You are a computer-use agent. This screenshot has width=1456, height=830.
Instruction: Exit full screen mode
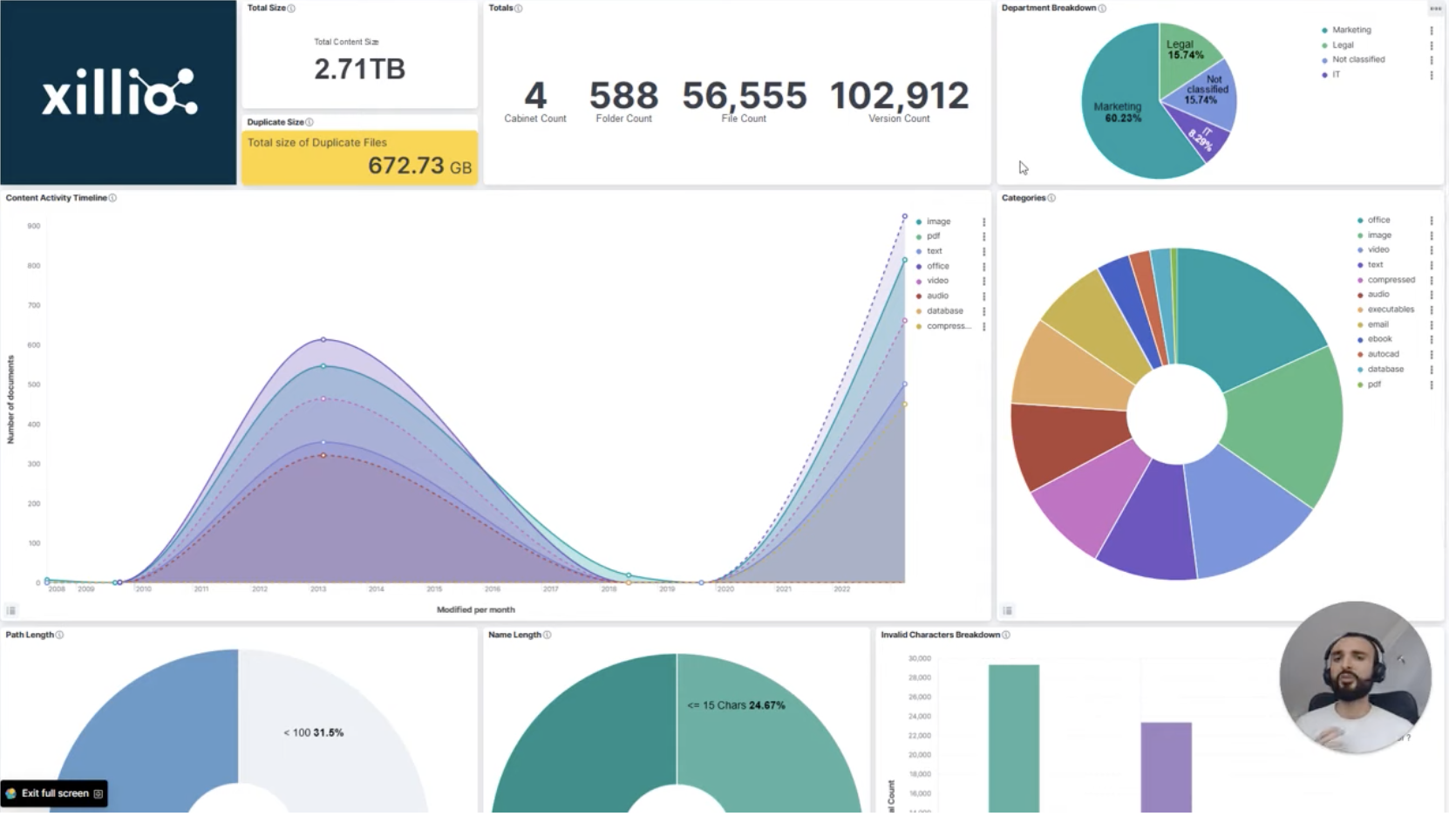[54, 794]
